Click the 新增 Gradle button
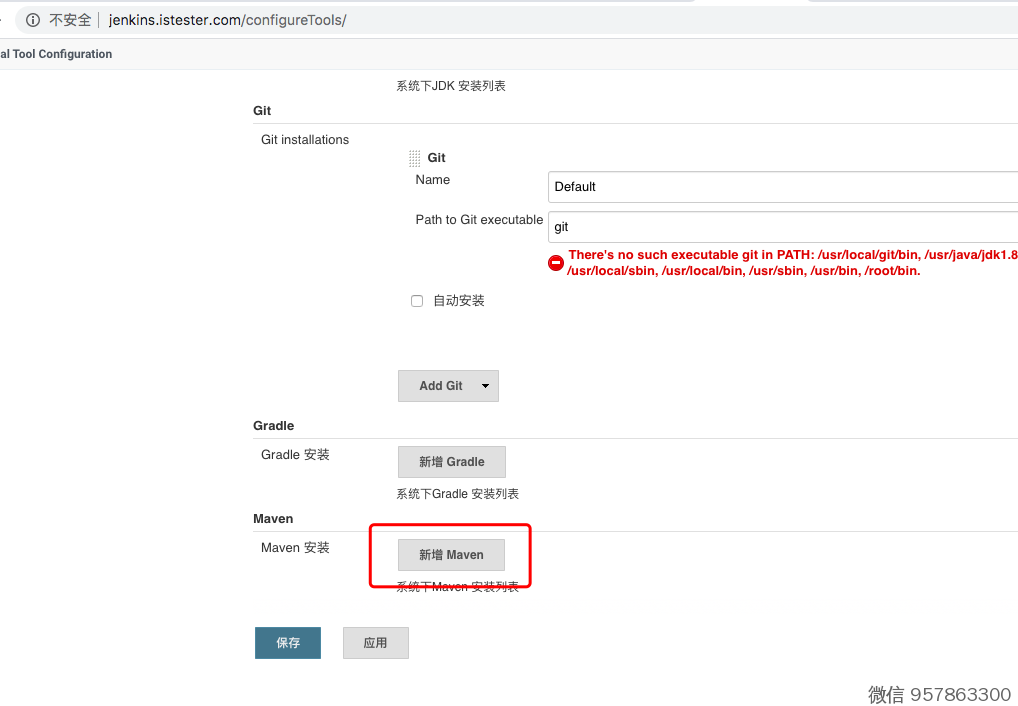Viewport: 1018px width, 706px height. [x=451, y=462]
